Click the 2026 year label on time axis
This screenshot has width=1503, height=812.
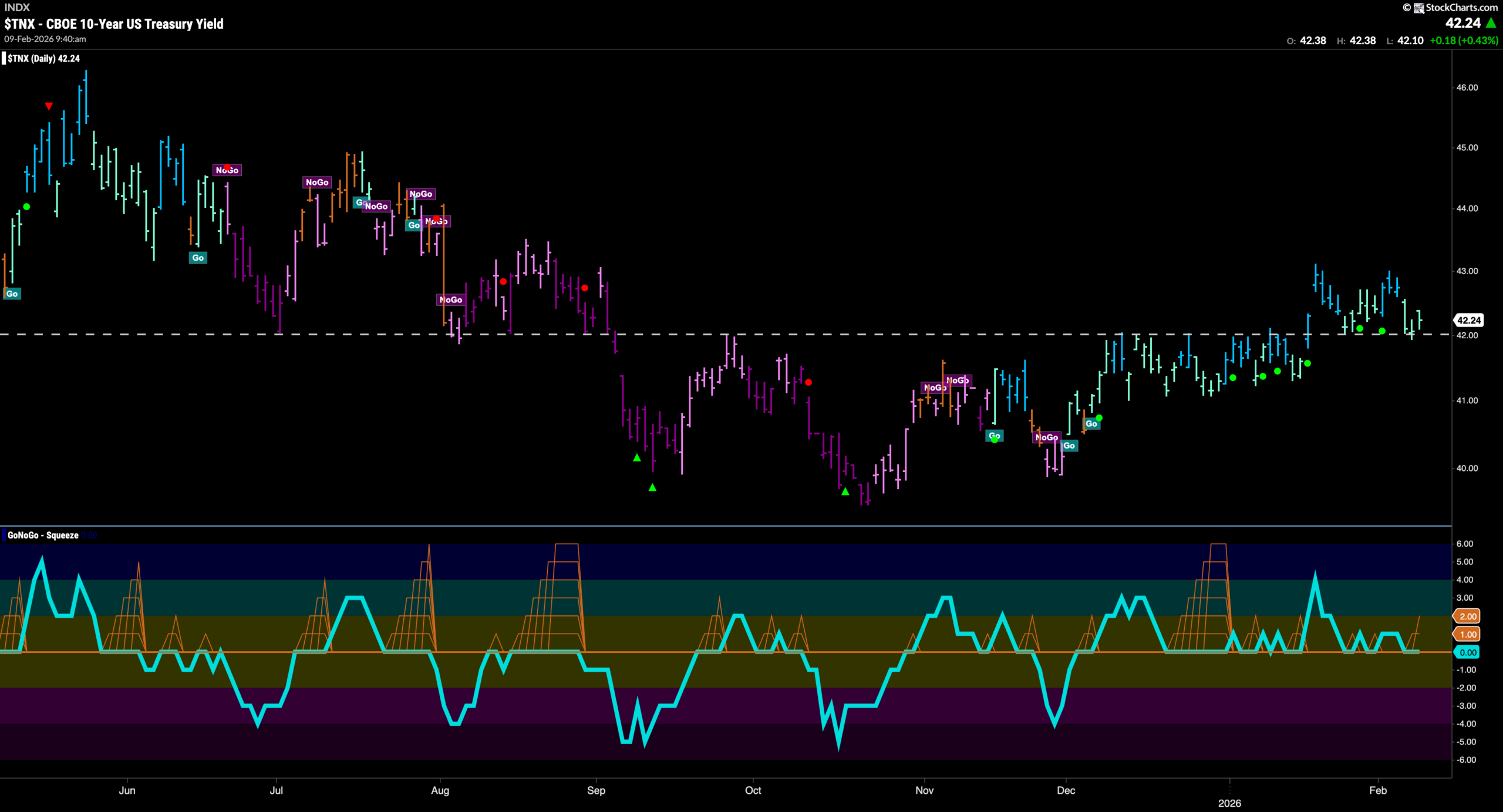tap(1229, 803)
